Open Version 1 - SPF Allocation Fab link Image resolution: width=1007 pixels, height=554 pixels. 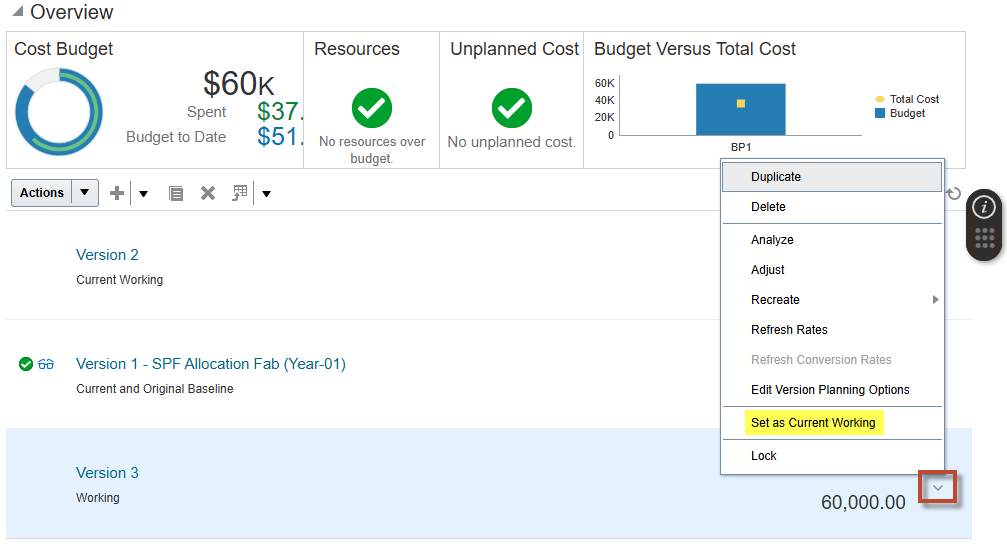(x=211, y=364)
